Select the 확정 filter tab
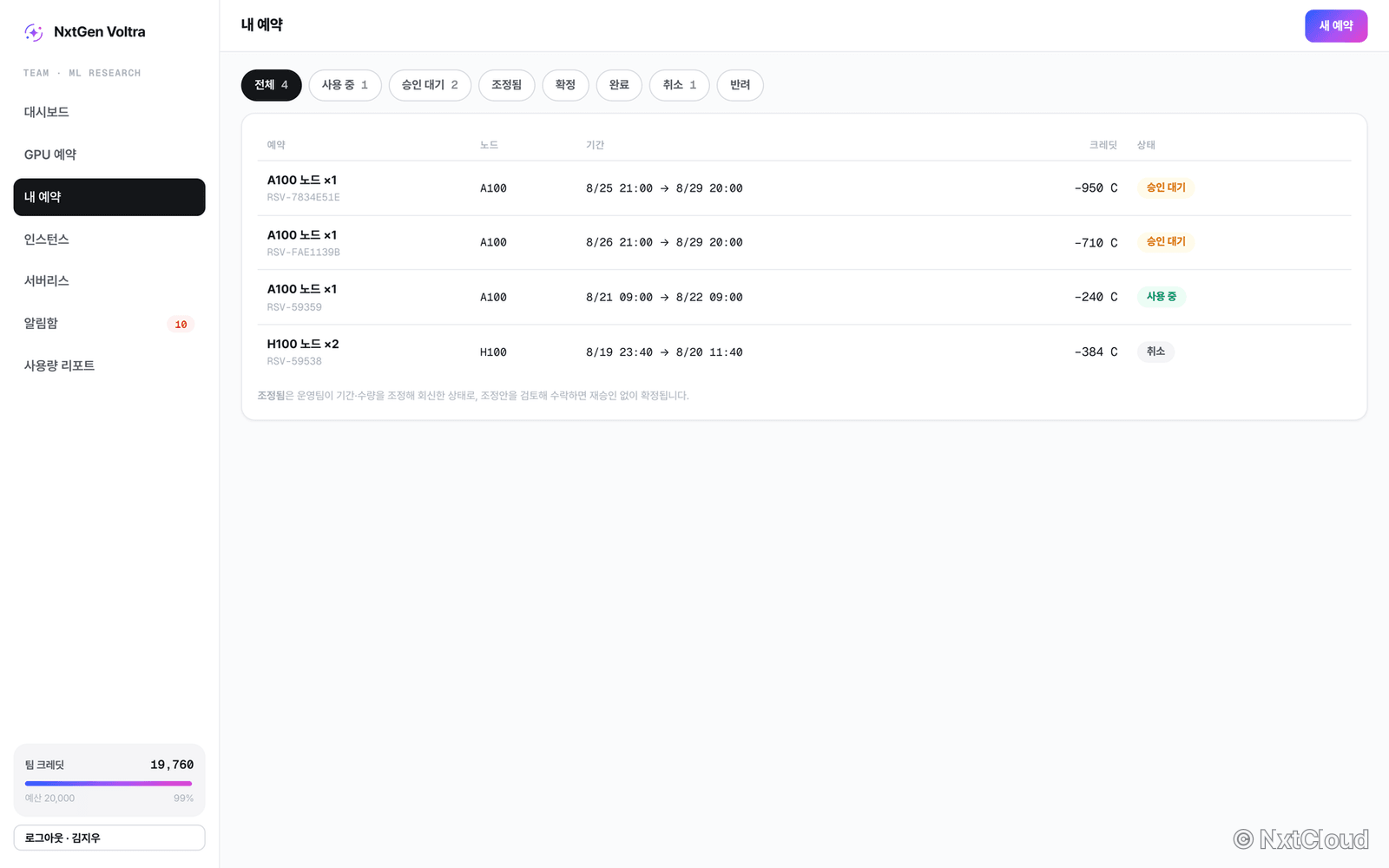 tap(565, 85)
